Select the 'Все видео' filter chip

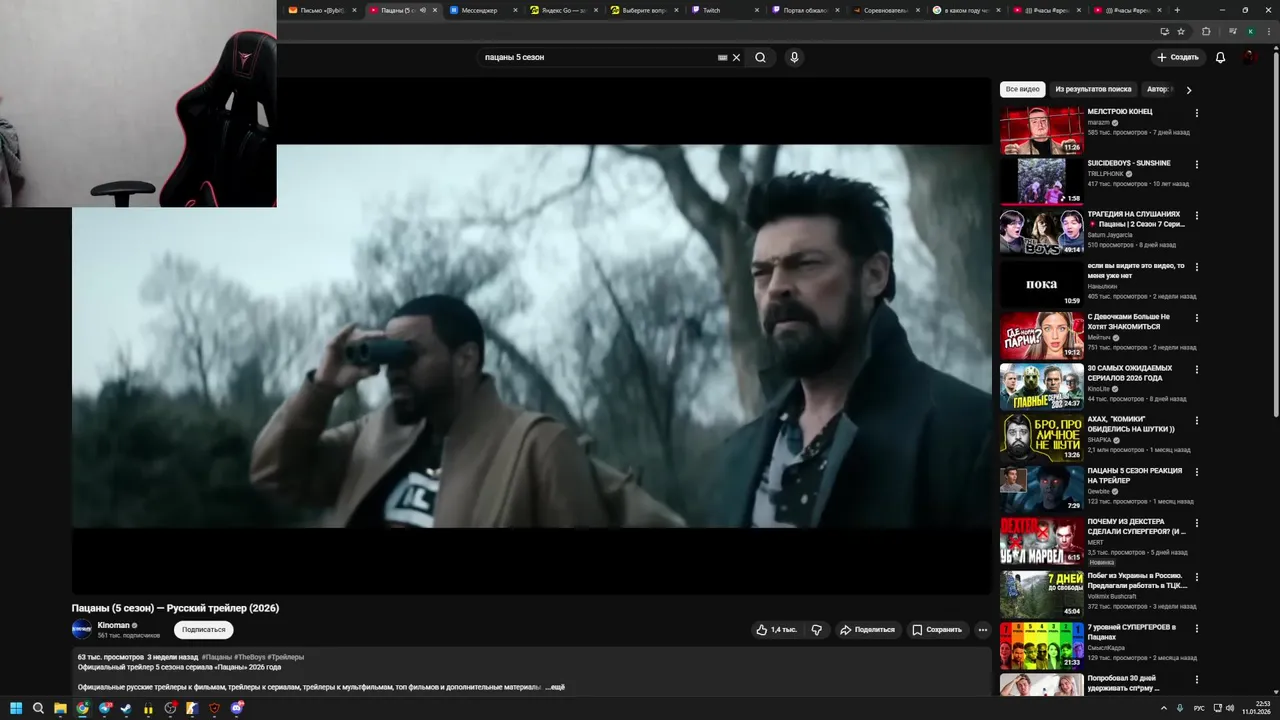click(1022, 90)
